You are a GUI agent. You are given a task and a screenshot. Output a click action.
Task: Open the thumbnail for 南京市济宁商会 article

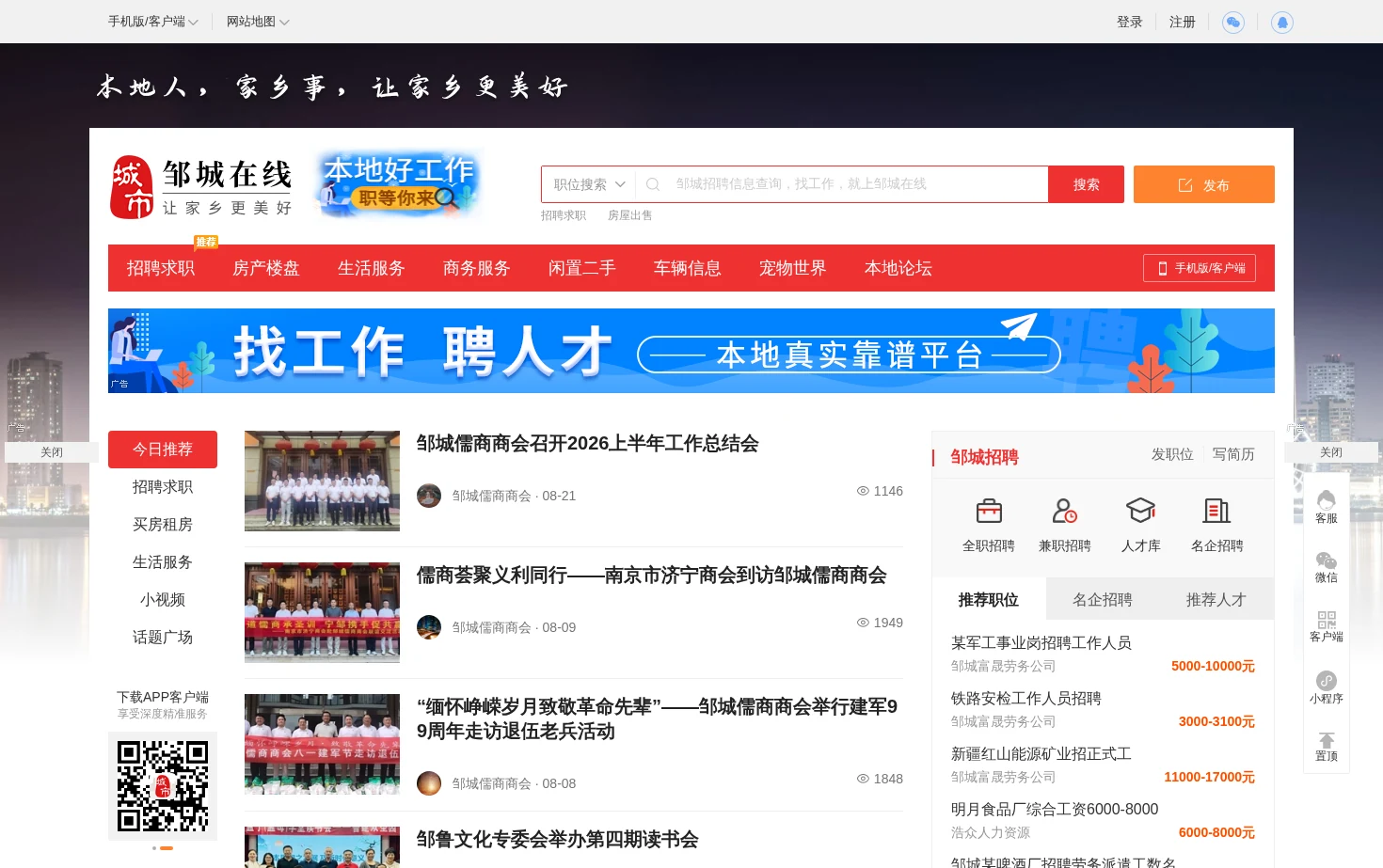[x=322, y=612]
